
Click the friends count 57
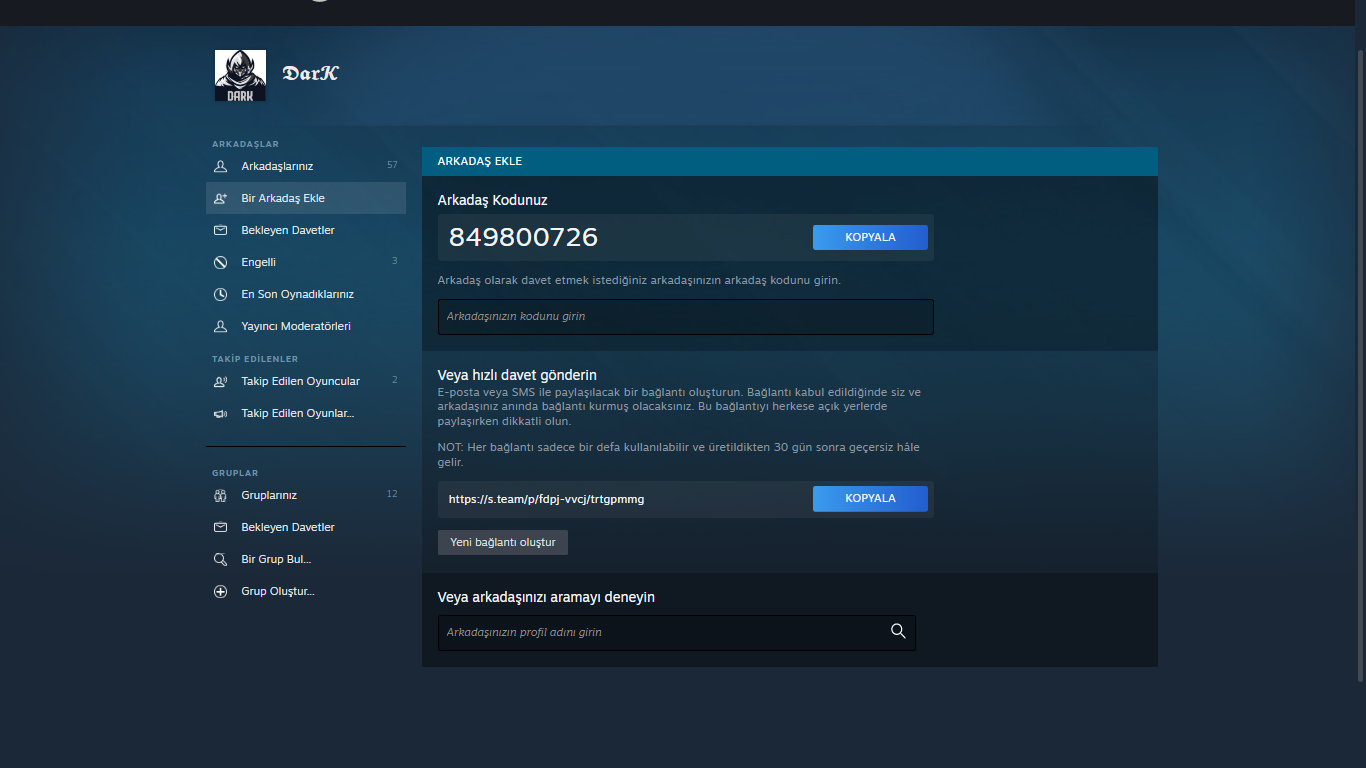coord(392,165)
